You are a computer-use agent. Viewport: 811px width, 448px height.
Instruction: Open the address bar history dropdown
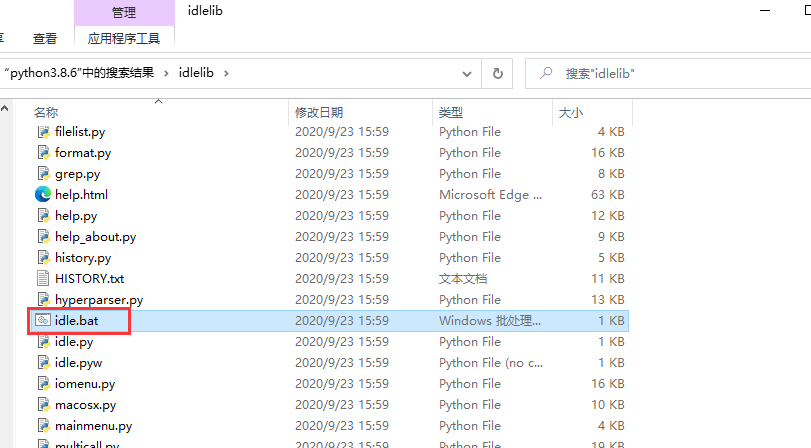467,74
